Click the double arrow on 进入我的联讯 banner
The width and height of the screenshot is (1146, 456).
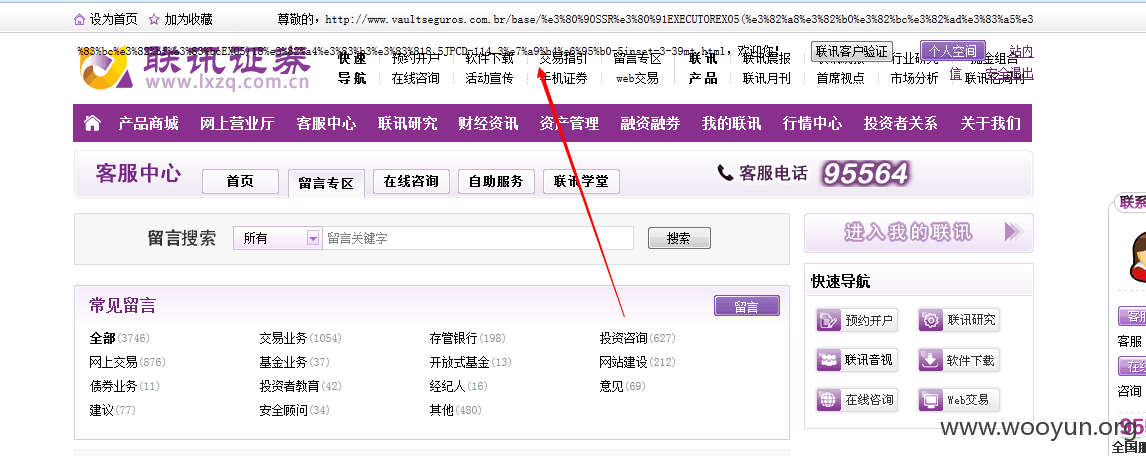(x=1013, y=232)
